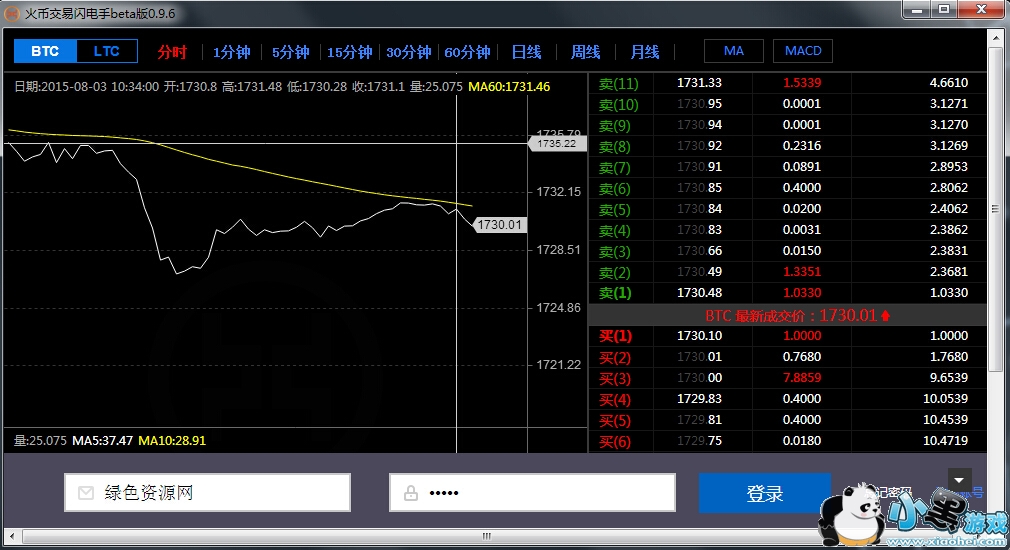Click the envelope icon in username field

point(85,493)
